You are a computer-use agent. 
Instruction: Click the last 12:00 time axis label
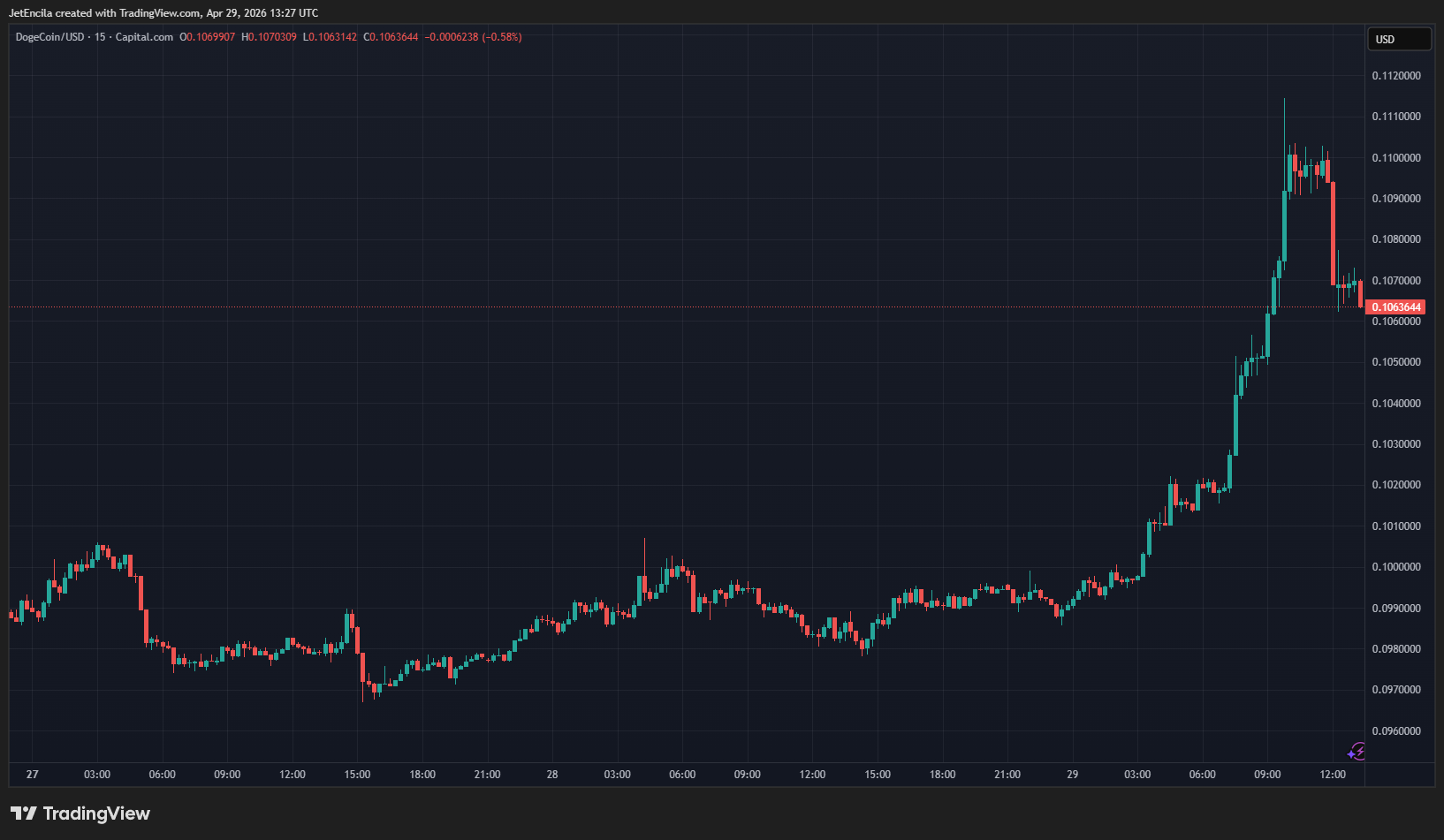click(x=1332, y=775)
